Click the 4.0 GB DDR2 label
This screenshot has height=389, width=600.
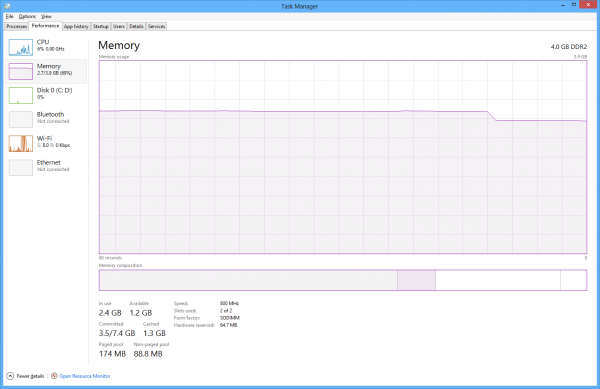click(x=569, y=47)
